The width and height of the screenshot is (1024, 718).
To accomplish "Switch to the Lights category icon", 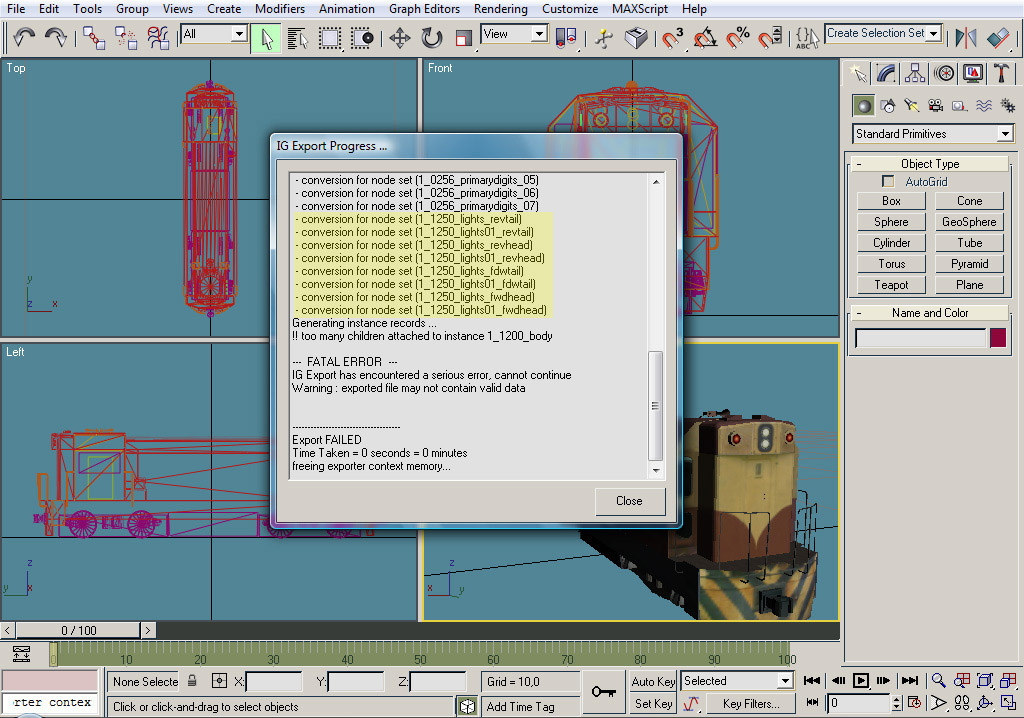I will point(912,105).
